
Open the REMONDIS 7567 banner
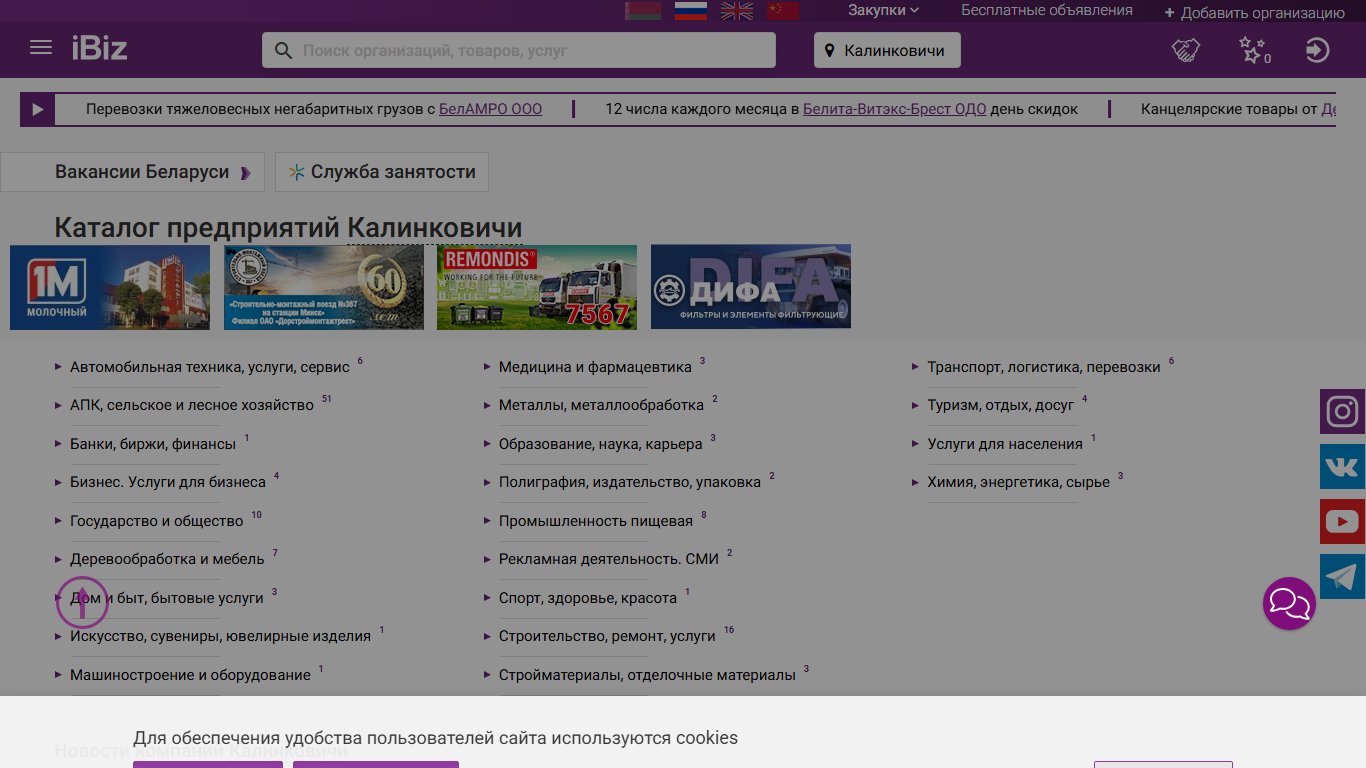[537, 287]
